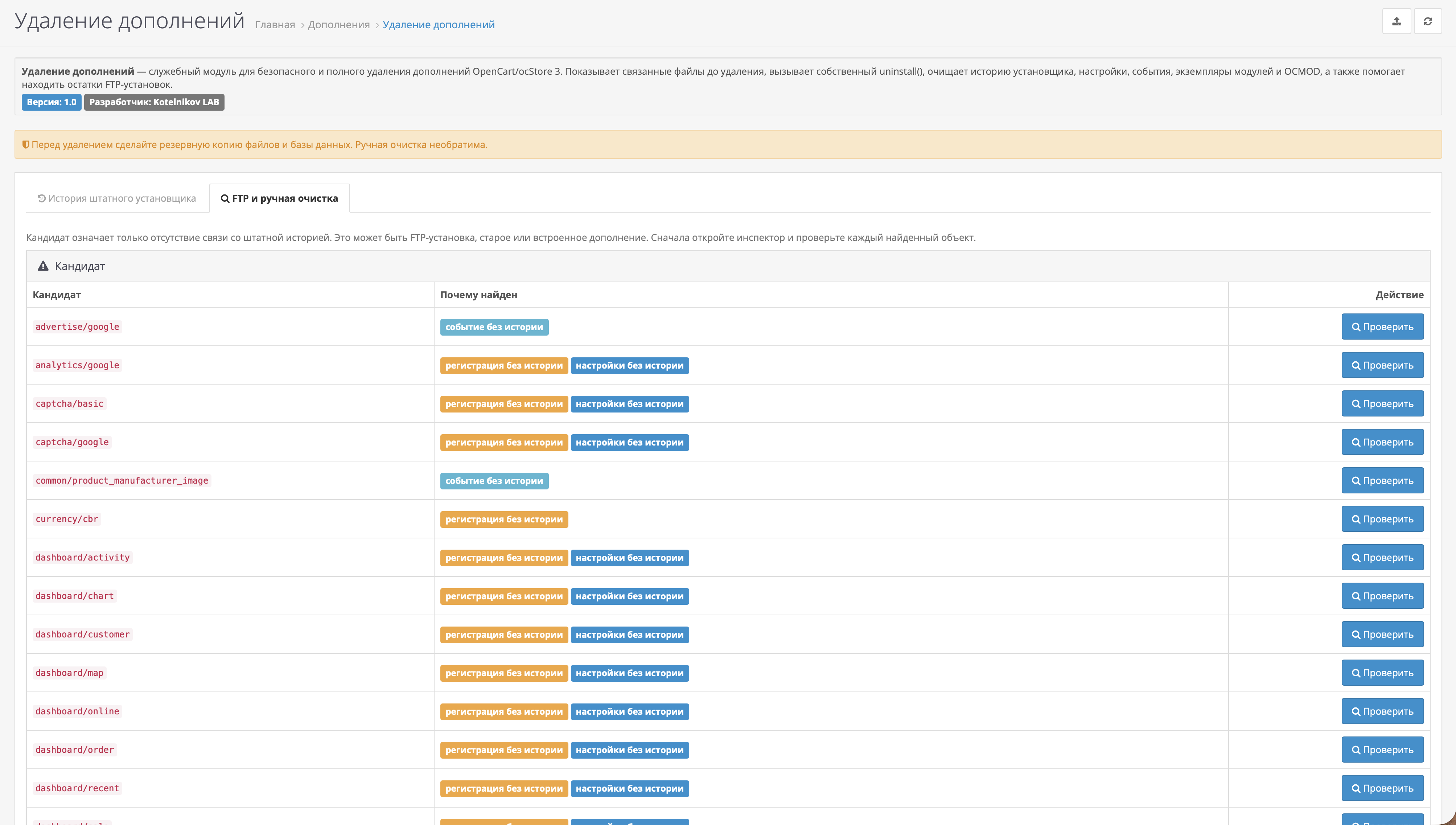Click регистрация без истории badge for currency/cbr
1456x825 pixels.
tap(504, 520)
